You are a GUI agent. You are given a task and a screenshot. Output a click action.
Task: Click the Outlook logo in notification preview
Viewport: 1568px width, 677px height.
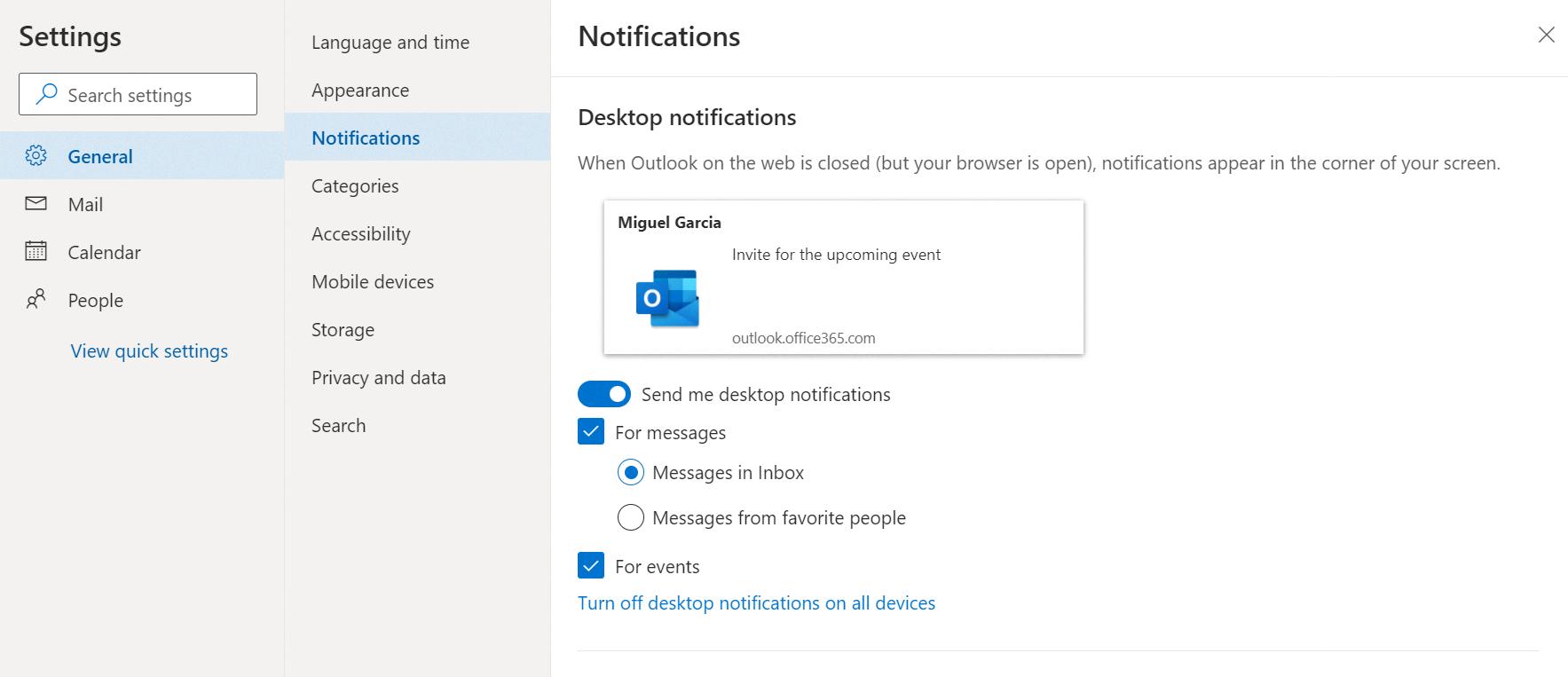667,298
